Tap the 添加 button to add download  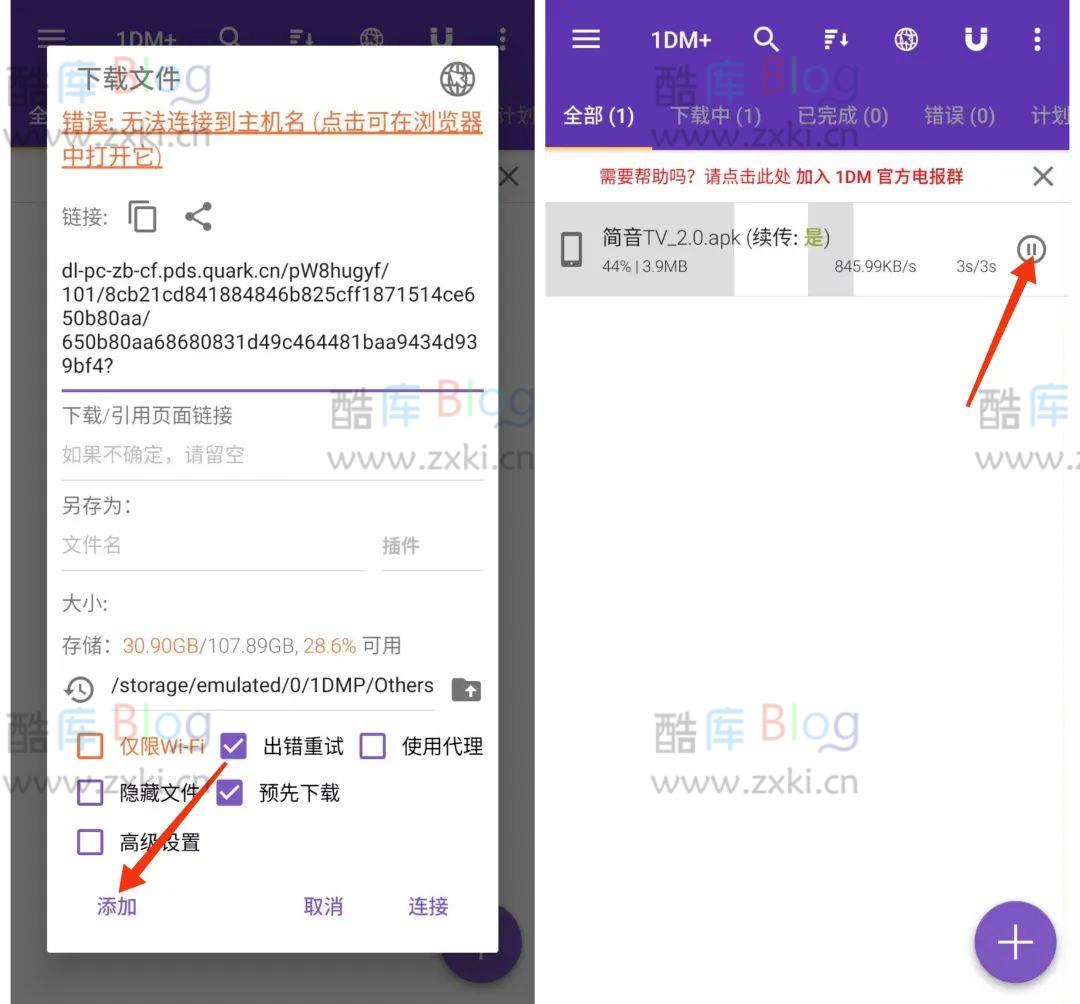tap(115, 906)
